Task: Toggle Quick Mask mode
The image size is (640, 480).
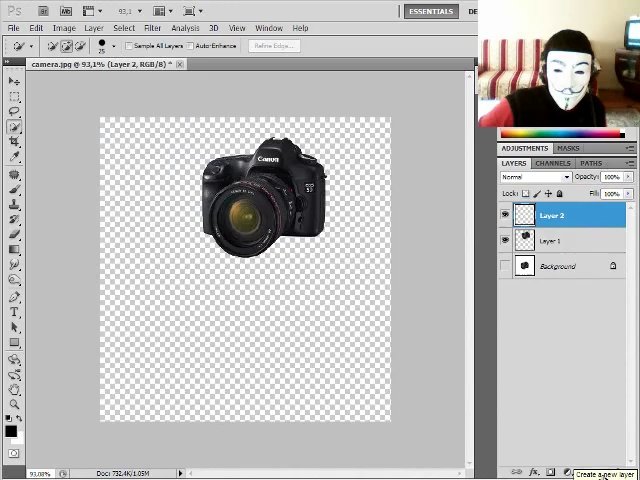Action: click(13, 453)
